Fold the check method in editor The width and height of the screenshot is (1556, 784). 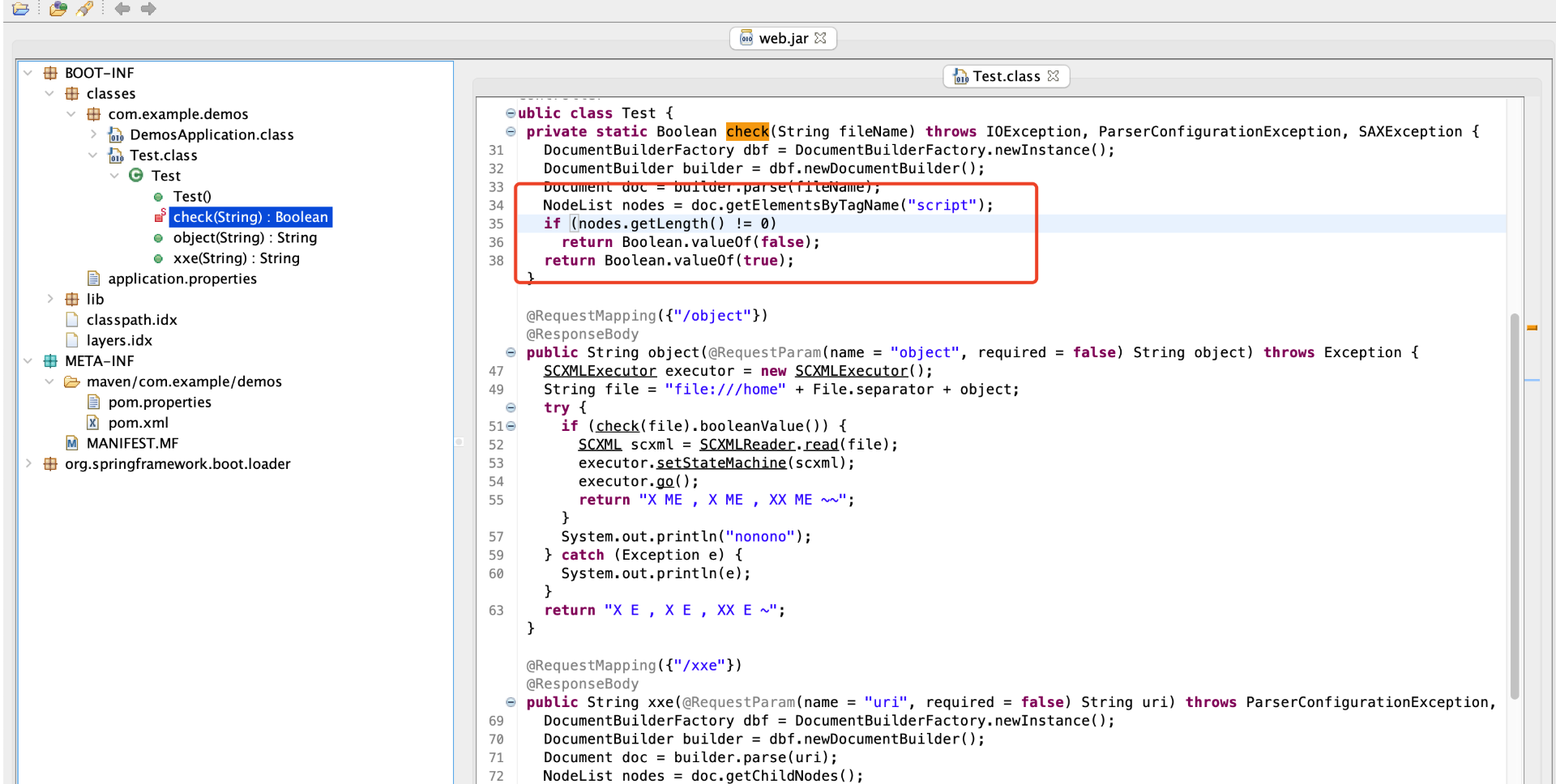(x=511, y=131)
